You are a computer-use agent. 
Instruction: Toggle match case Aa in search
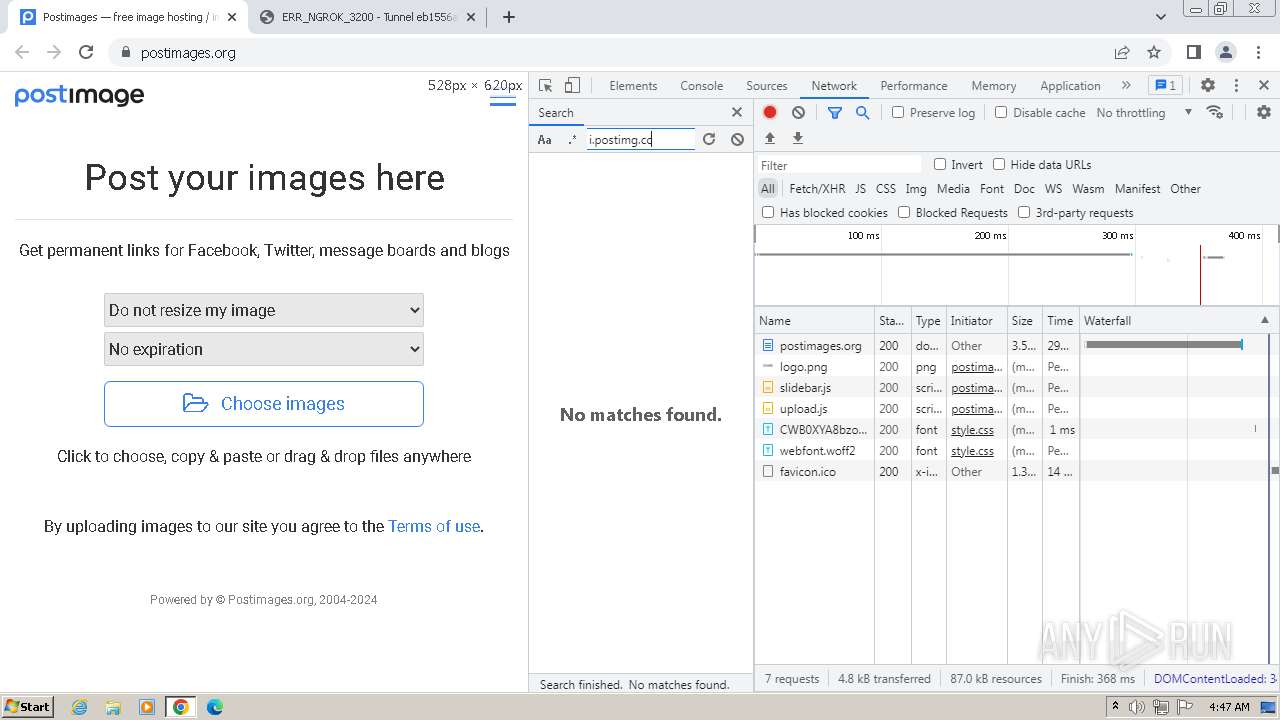pyautogui.click(x=545, y=140)
